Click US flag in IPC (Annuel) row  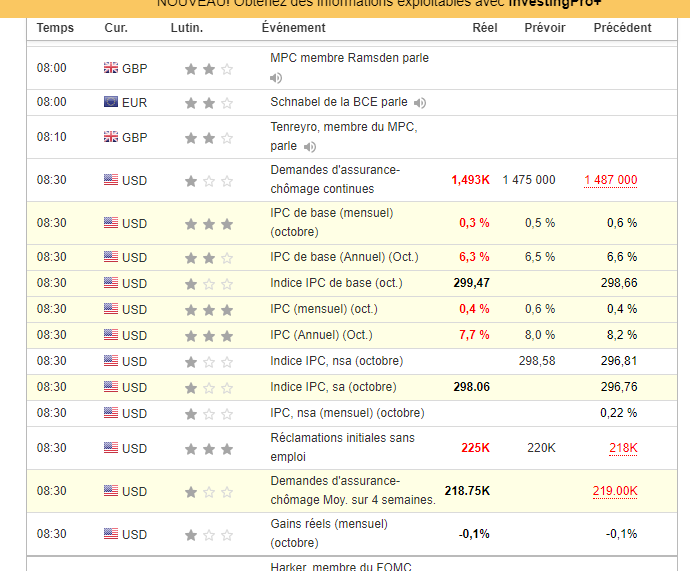tap(111, 335)
